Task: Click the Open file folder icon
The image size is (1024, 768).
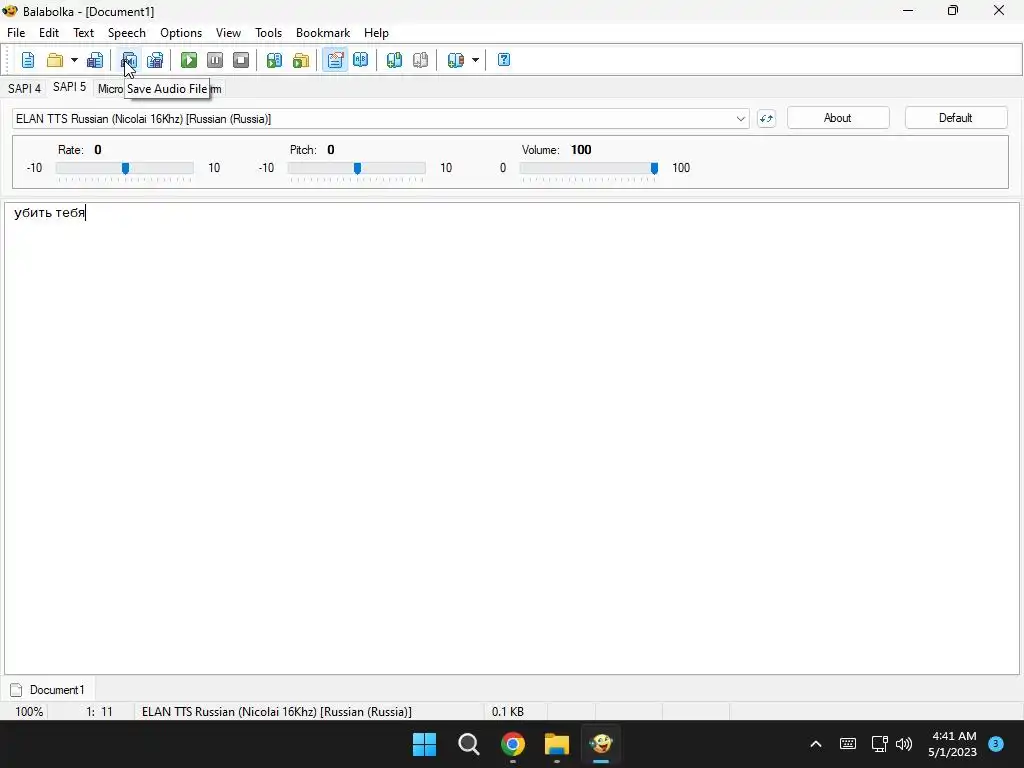Action: click(55, 60)
